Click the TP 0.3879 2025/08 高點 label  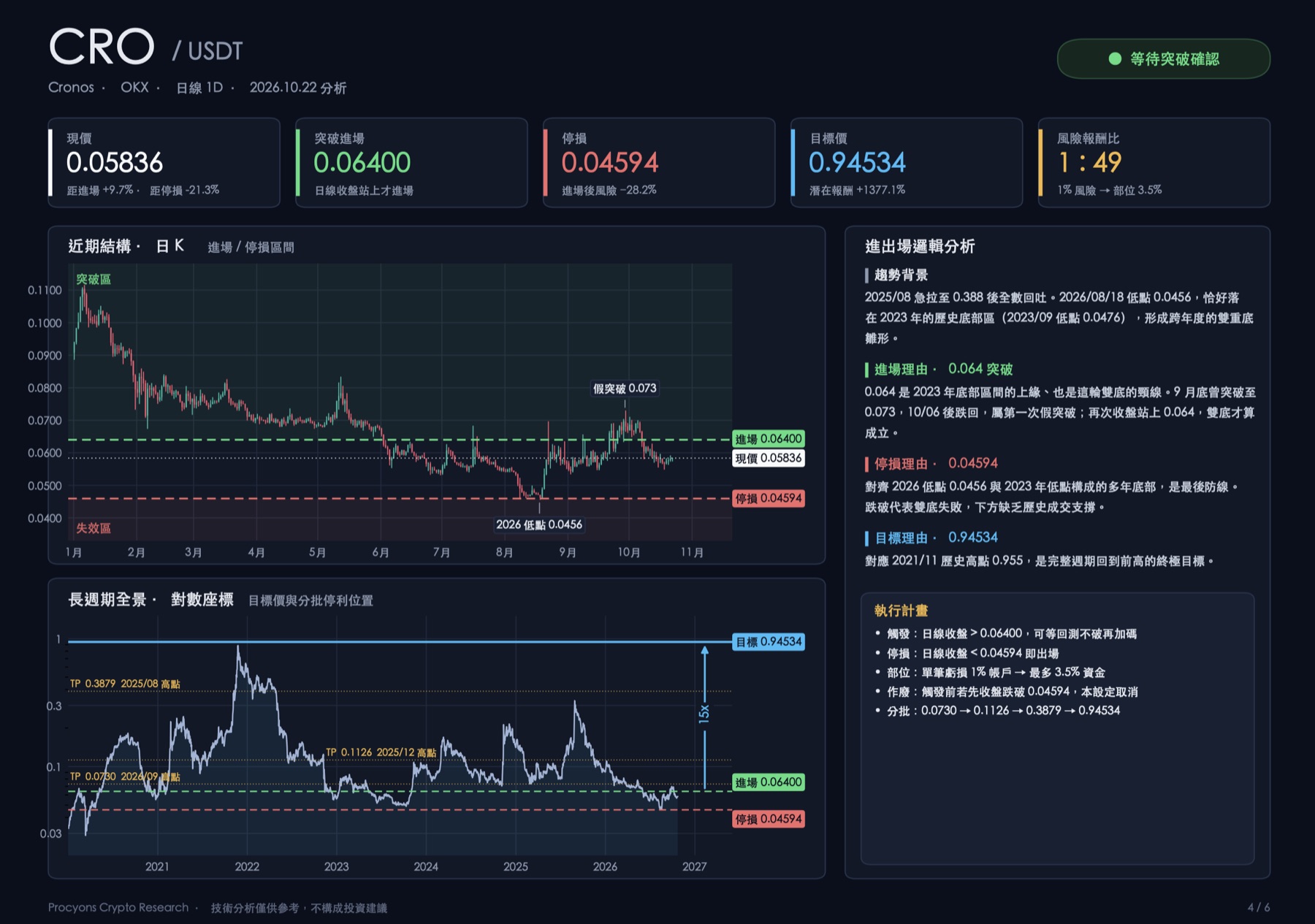tap(125, 684)
